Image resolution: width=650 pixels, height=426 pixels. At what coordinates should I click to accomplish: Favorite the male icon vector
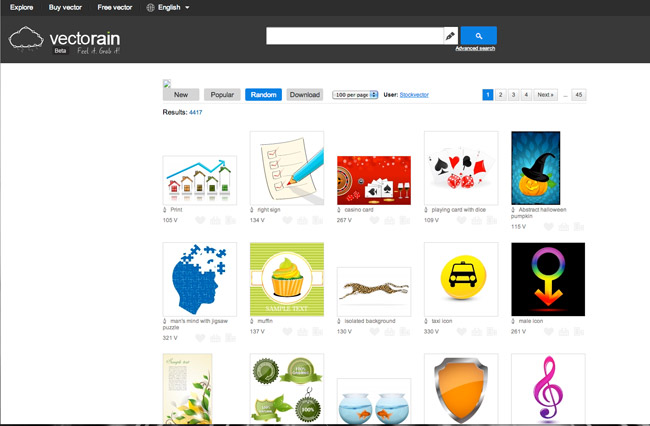[548, 332]
